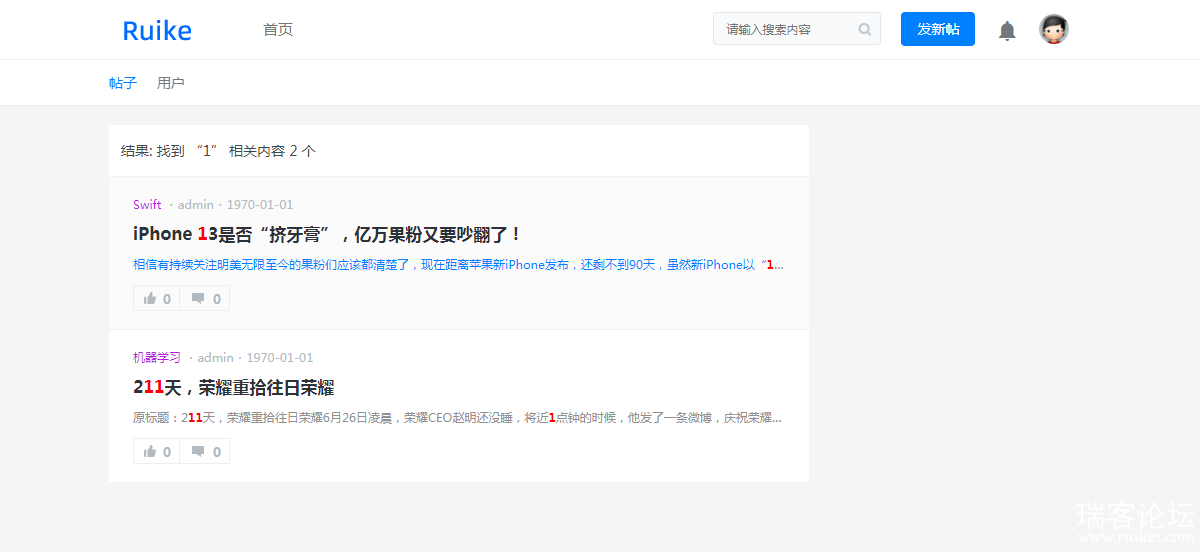Open the user avatar menu
Image resolution: width=1200 pixels, height=552 pixels.
1054,29
